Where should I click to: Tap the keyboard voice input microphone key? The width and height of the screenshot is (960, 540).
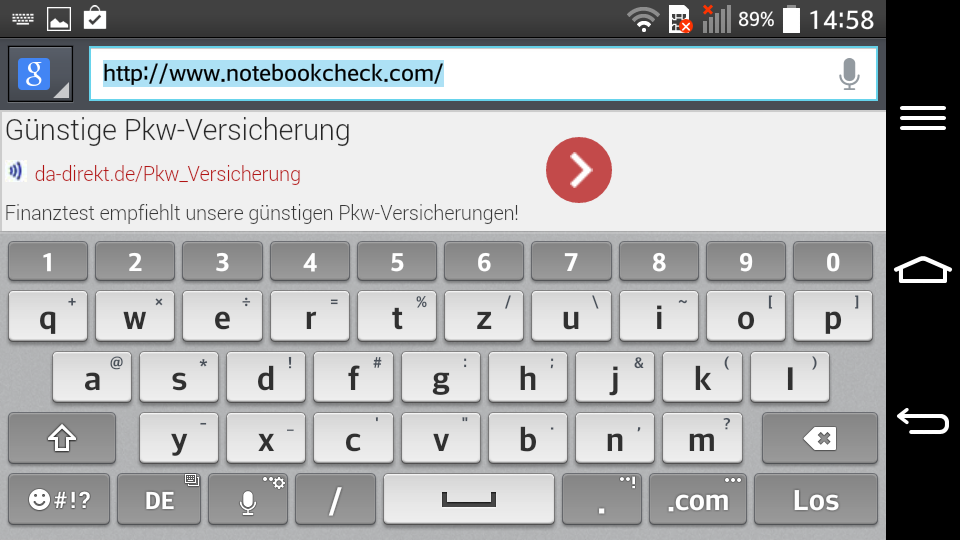pyautogui.click(x=248, y=499)
